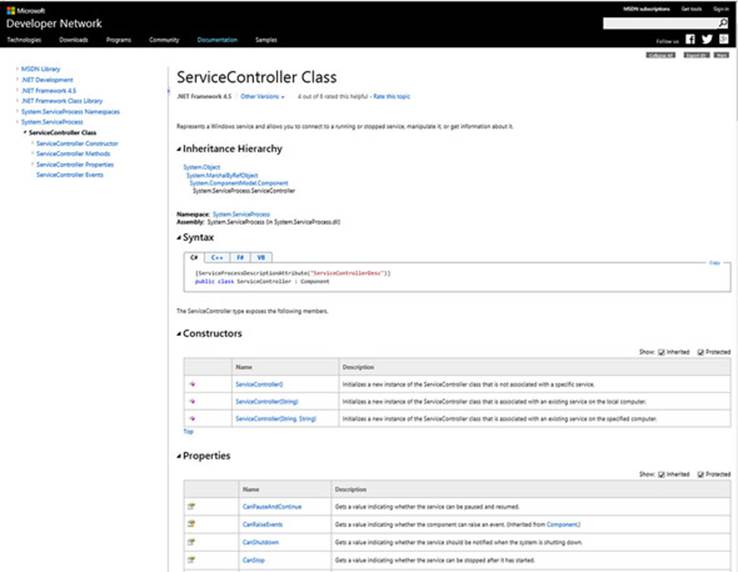This screenshot has width=738, height=572.
Task: Follow the System.ServiceProcess namespace link
Action: (241, 214)
